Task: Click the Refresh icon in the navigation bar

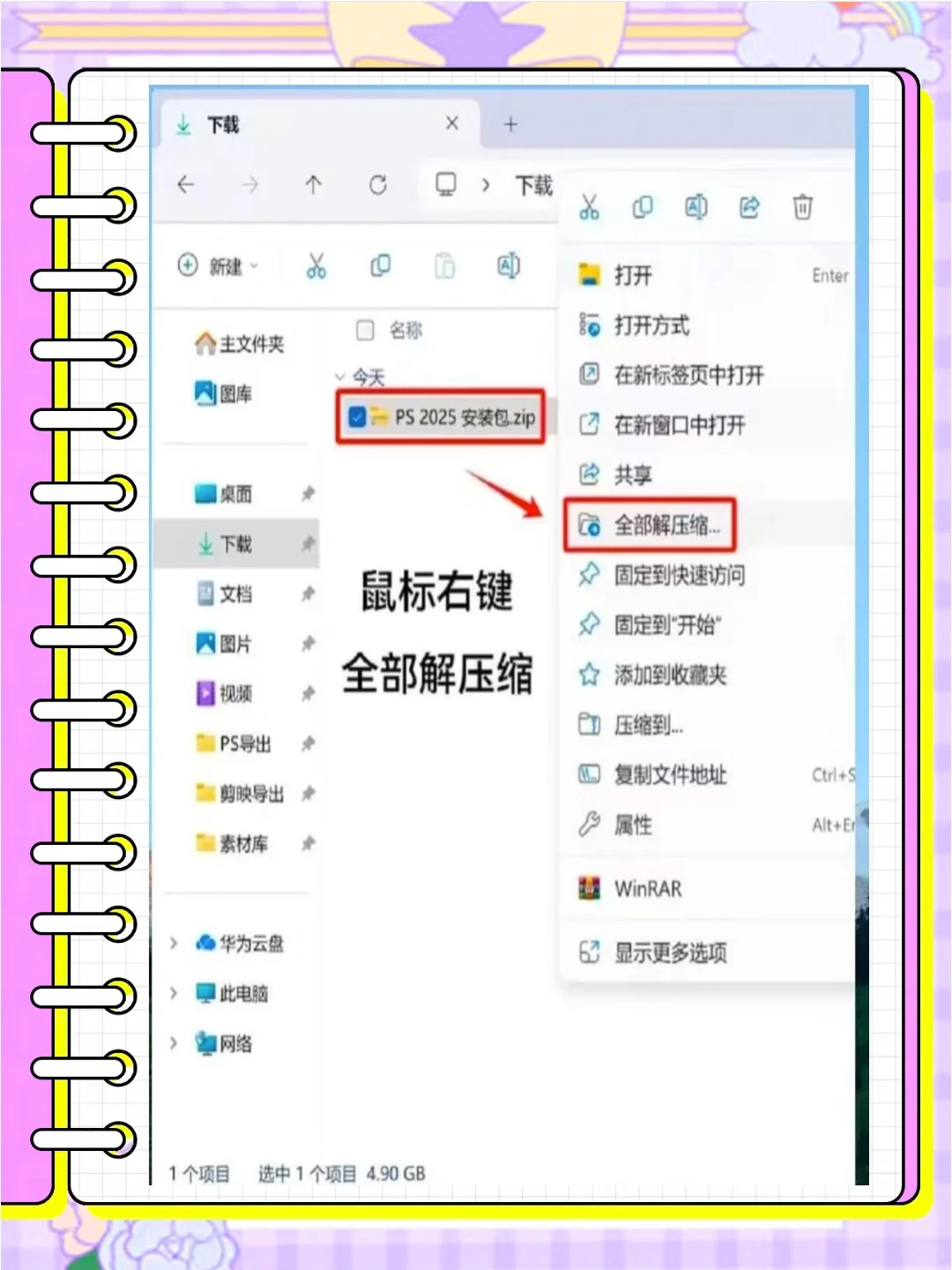Action: pyautogui.click(x=379, y=185)
